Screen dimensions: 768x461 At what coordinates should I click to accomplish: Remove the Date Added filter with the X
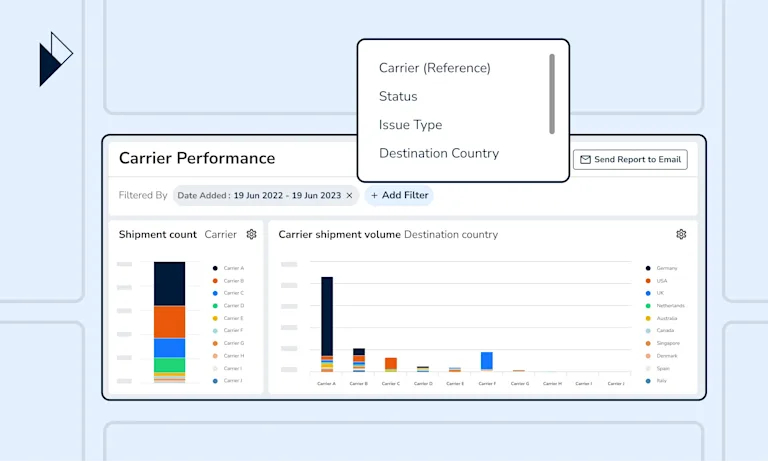349,195
